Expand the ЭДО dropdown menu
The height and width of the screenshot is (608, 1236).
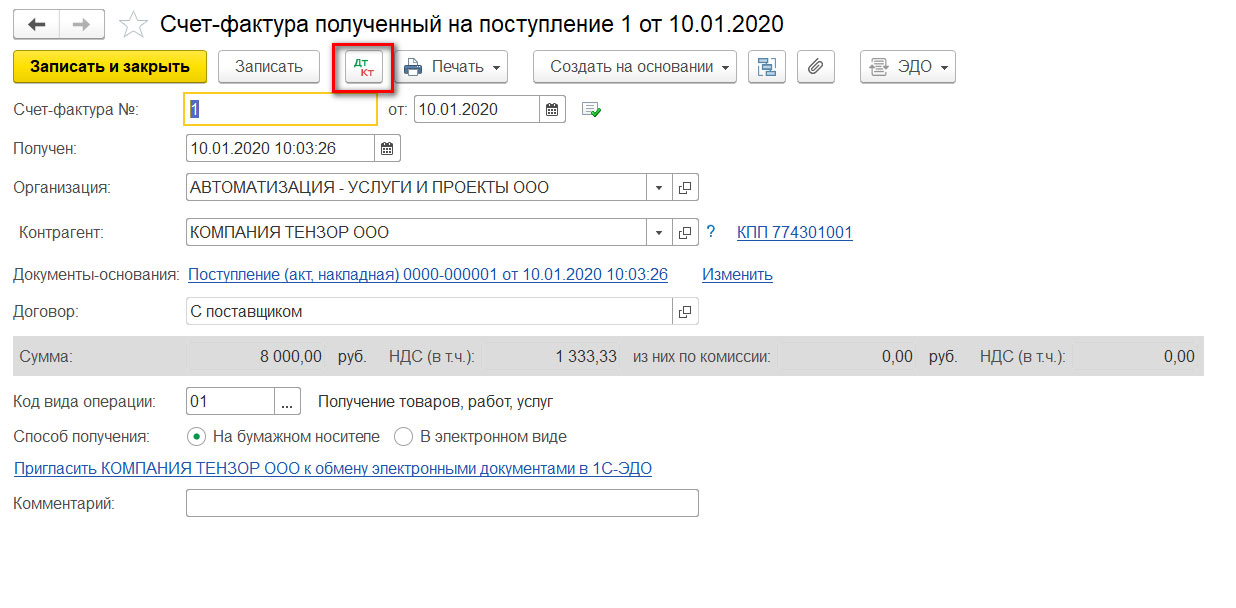(908, 67)
